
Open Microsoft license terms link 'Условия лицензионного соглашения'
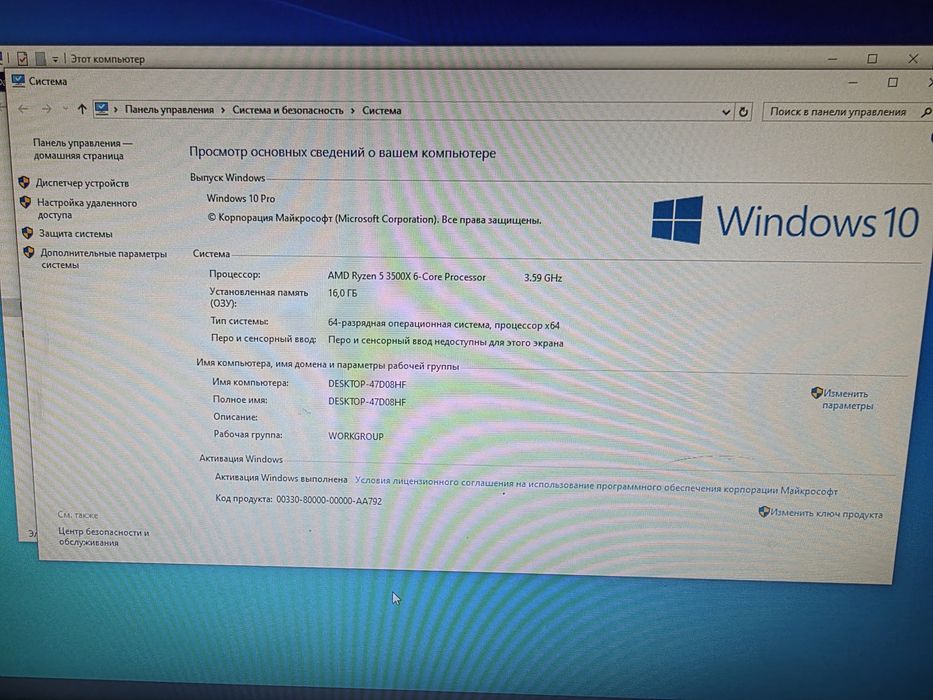(x=596, y=486)
